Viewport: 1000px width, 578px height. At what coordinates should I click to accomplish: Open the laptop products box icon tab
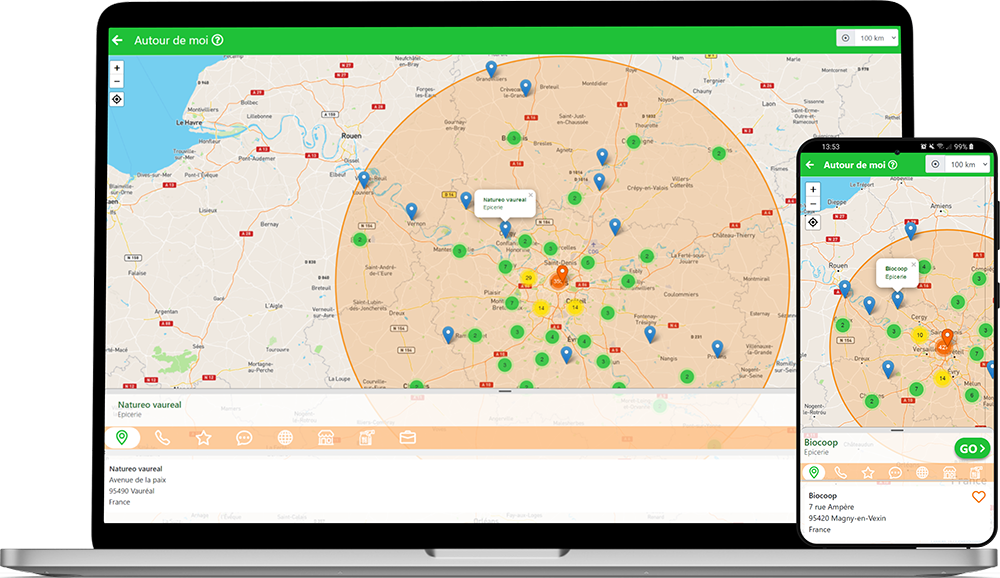[367, 437]
